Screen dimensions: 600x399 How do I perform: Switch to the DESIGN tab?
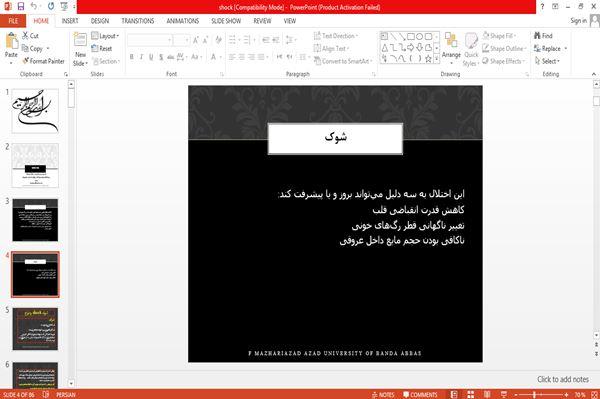pyautogui.click(x=100, y=21)
